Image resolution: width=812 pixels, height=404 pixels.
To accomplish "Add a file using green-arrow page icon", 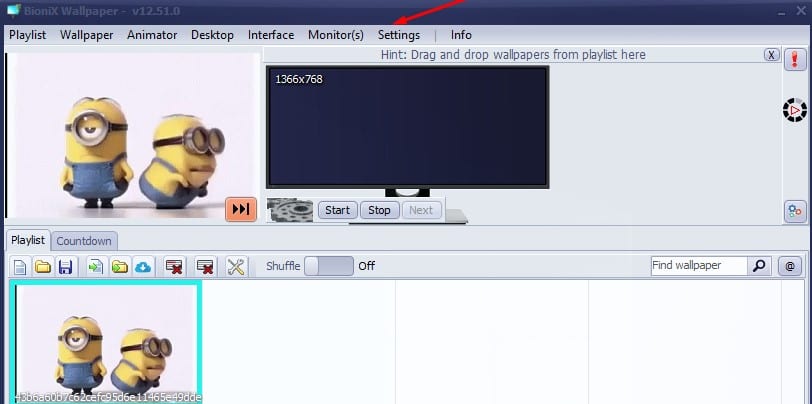I will tap(96, 267).
